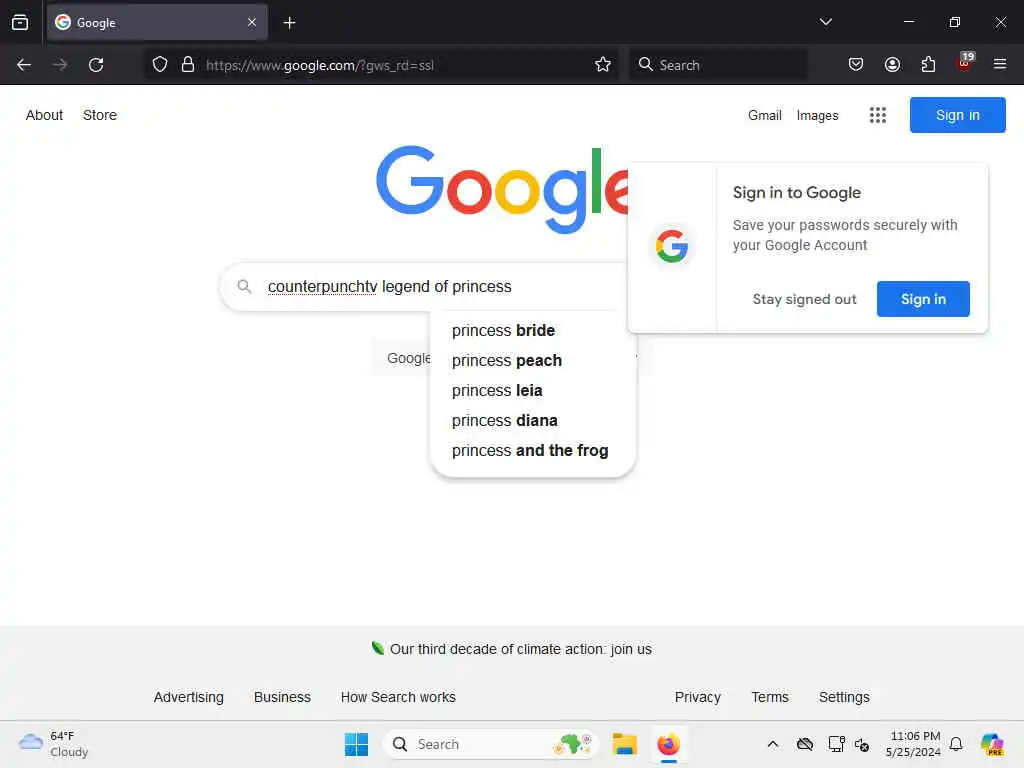
Task: Open the tracking protection shield icon
Action: pos(160,65)
